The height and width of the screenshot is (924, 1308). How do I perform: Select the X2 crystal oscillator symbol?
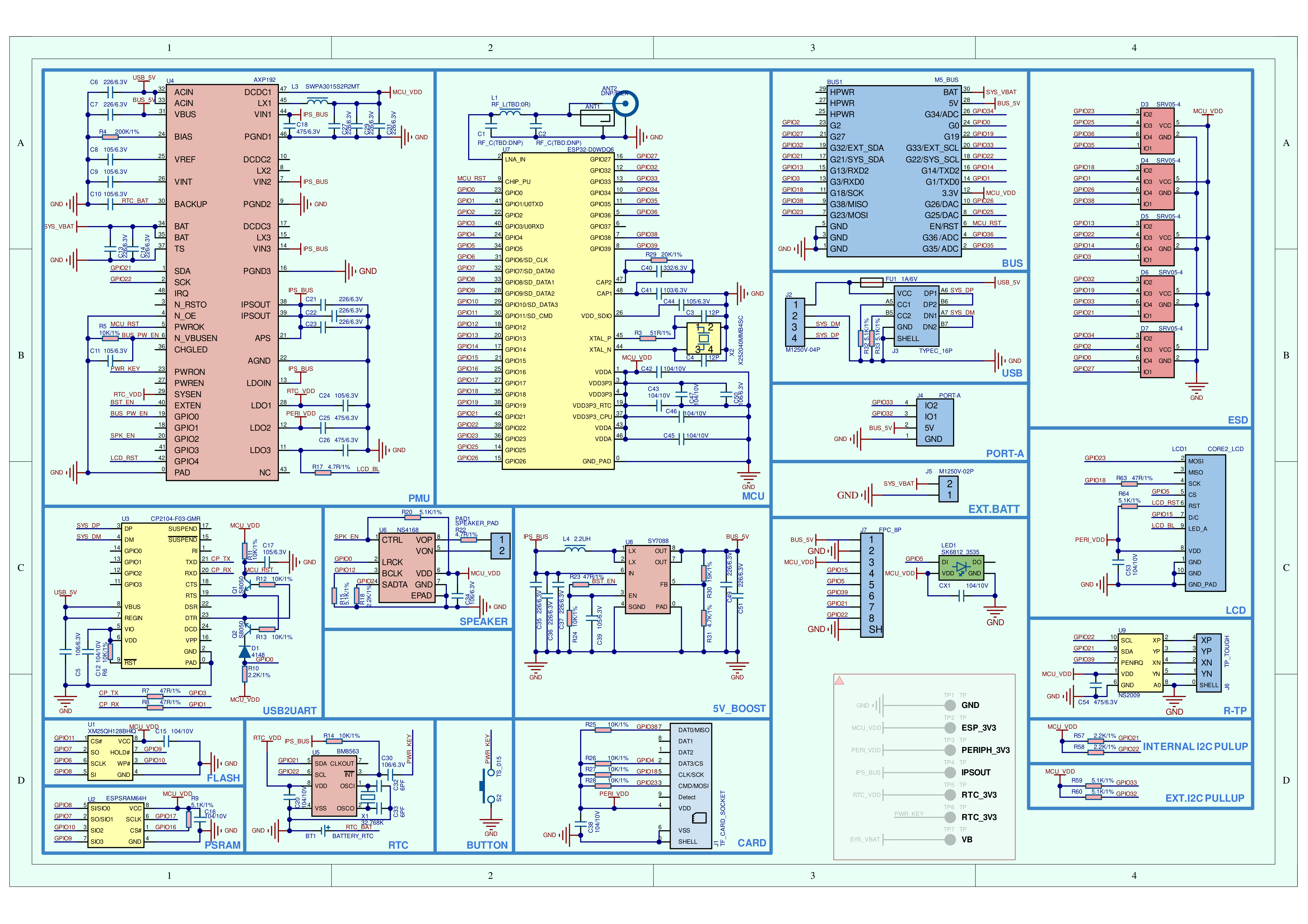704,338
